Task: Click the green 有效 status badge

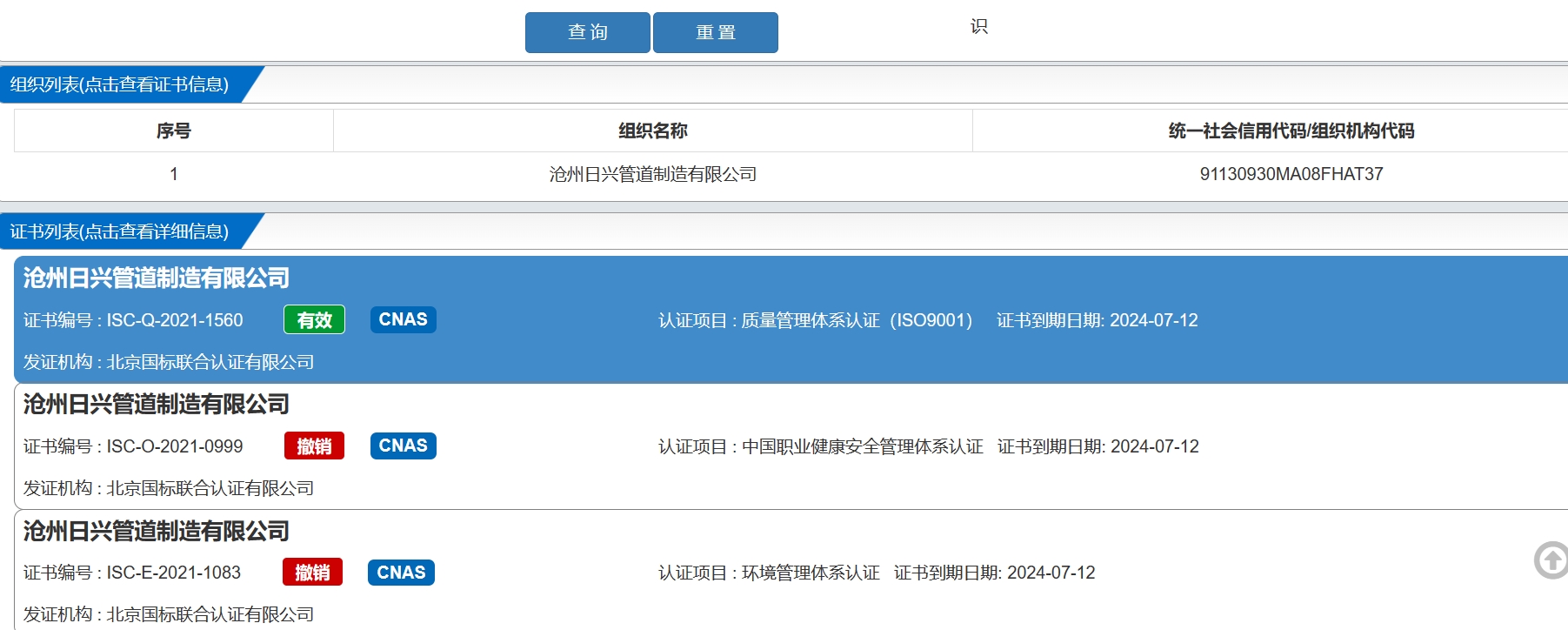Action: tap(314, 319)
